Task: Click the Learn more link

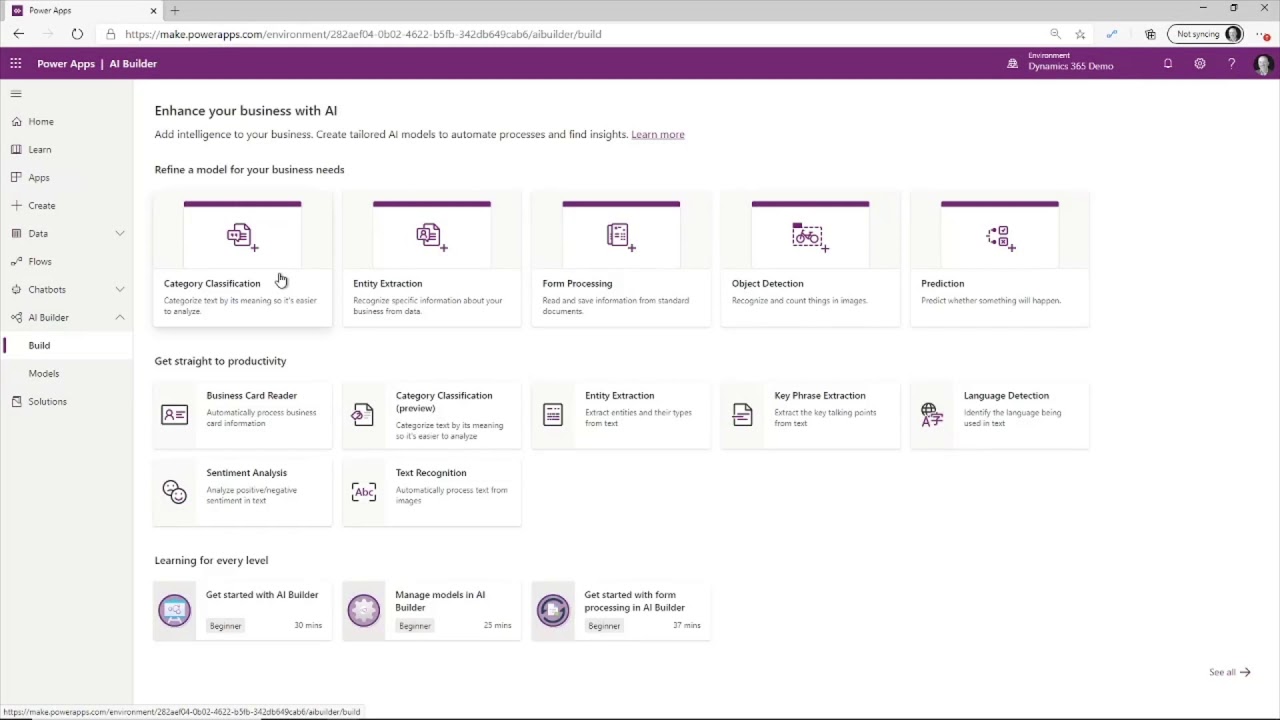Action: 657,135
